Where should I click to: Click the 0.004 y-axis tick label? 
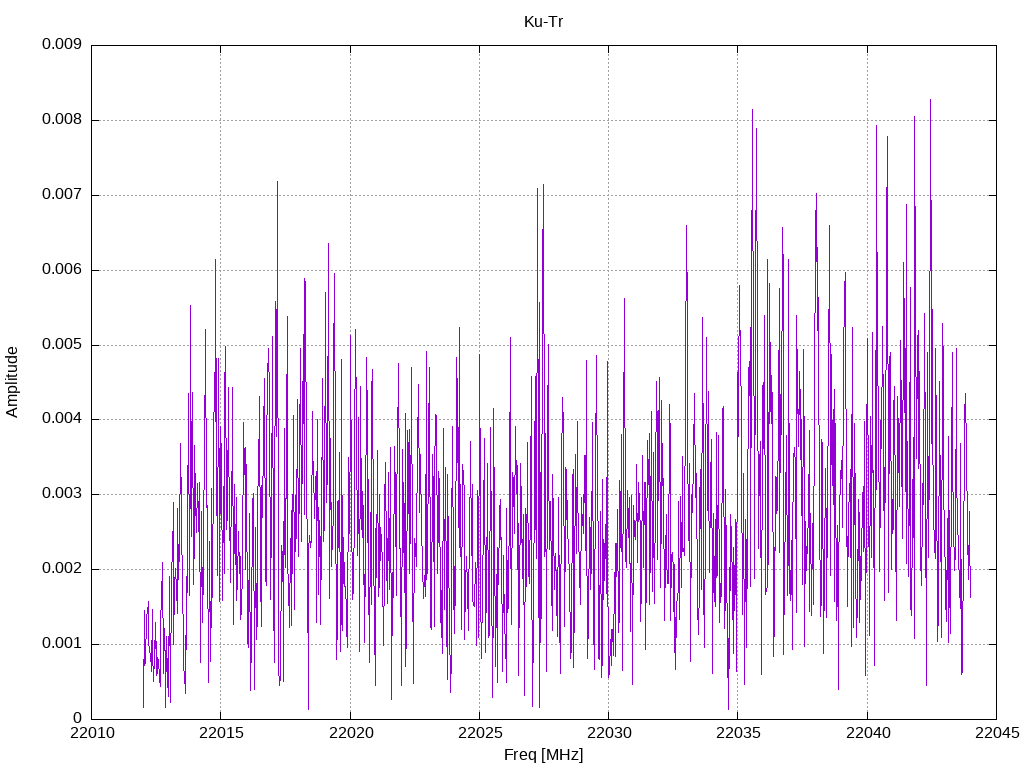[x=61, y=419]
